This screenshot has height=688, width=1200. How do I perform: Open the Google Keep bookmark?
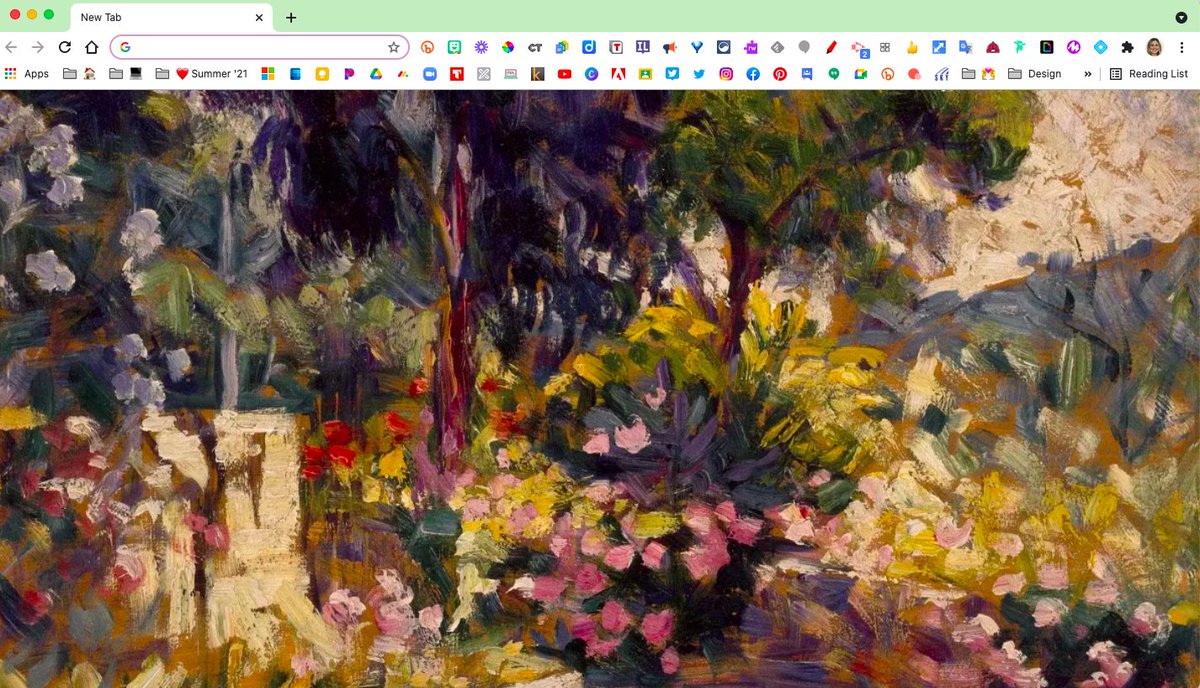322,74
